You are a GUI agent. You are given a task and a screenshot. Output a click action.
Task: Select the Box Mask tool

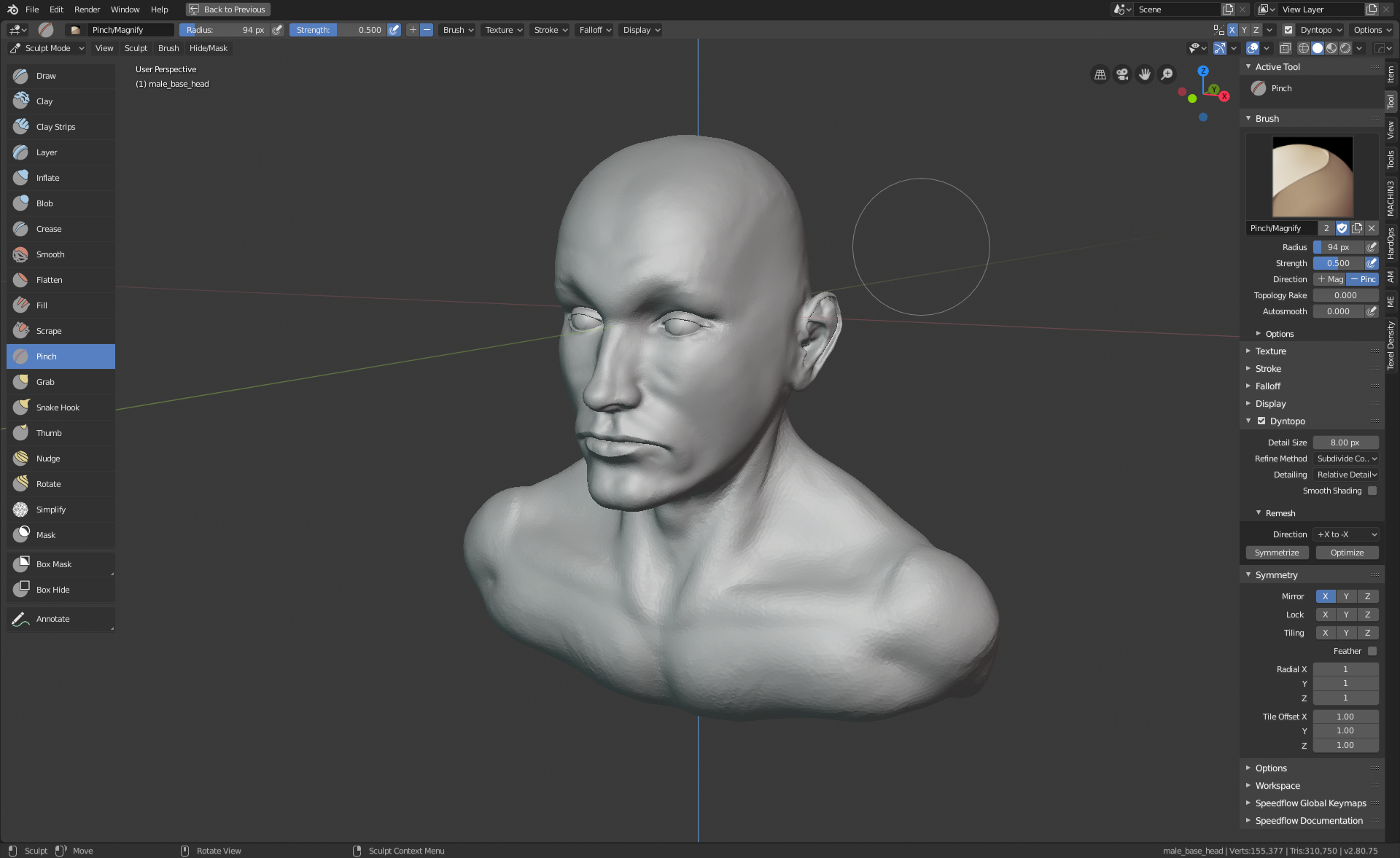click(x=53, y=564)
